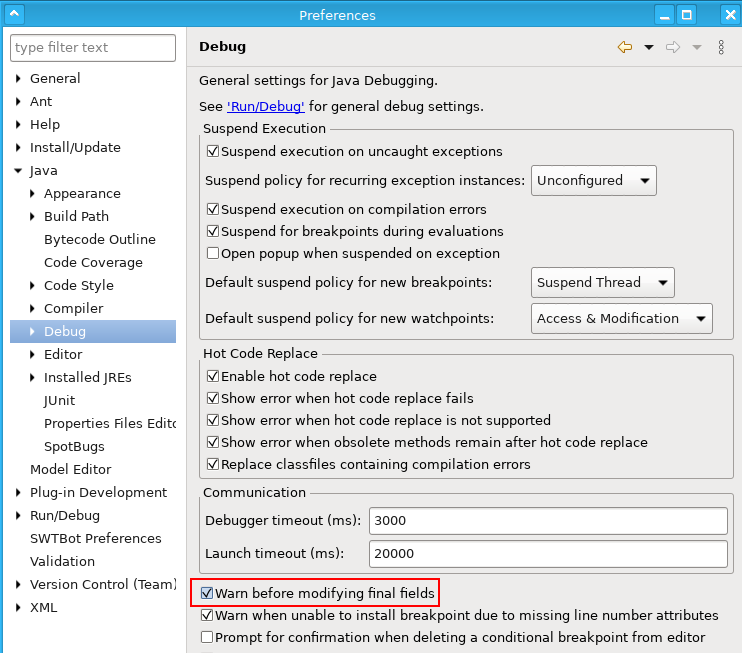Click the Forward navigation arrow icon

tap(672, 47)
